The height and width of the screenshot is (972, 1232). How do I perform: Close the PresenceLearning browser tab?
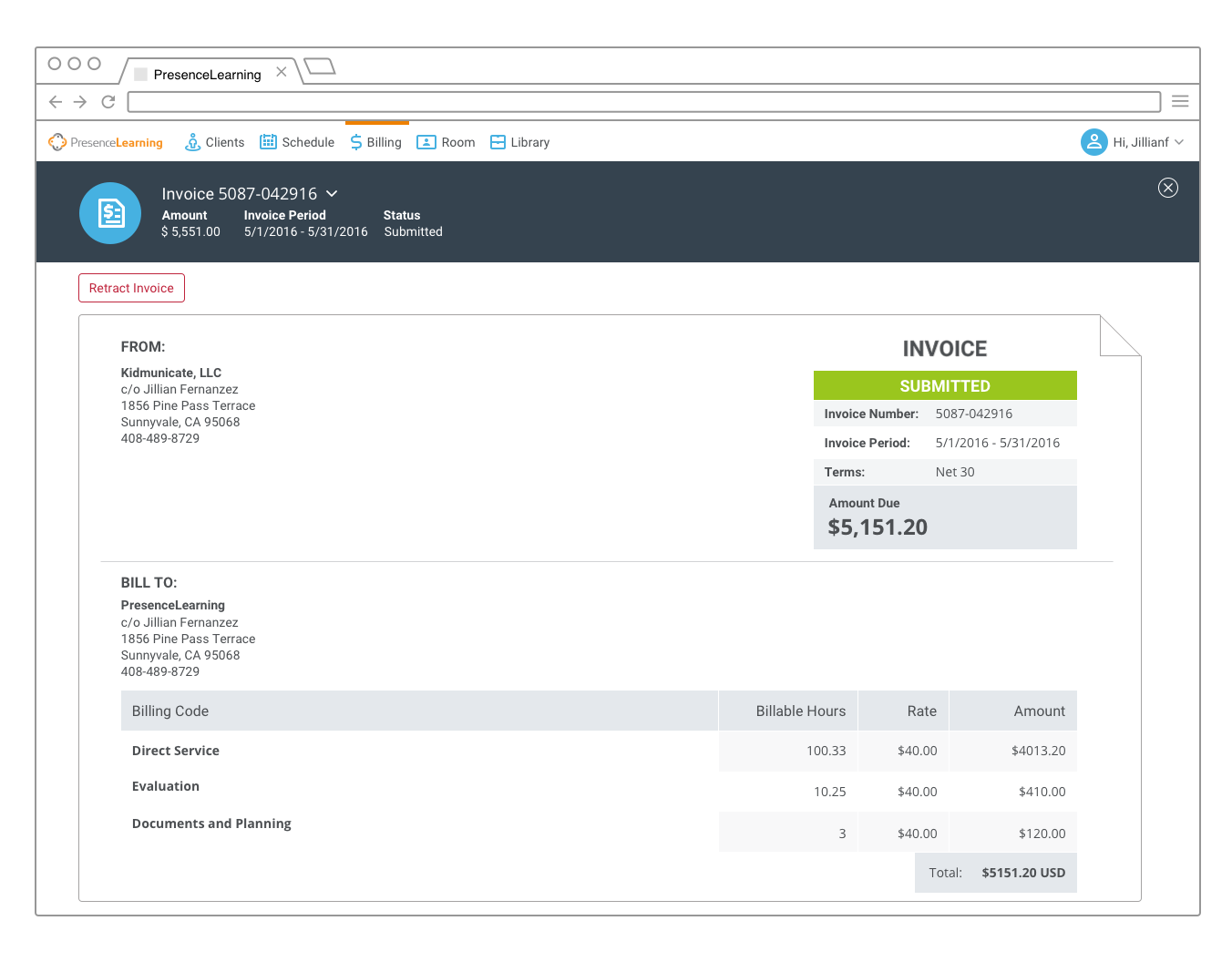[x=282, y=72]
